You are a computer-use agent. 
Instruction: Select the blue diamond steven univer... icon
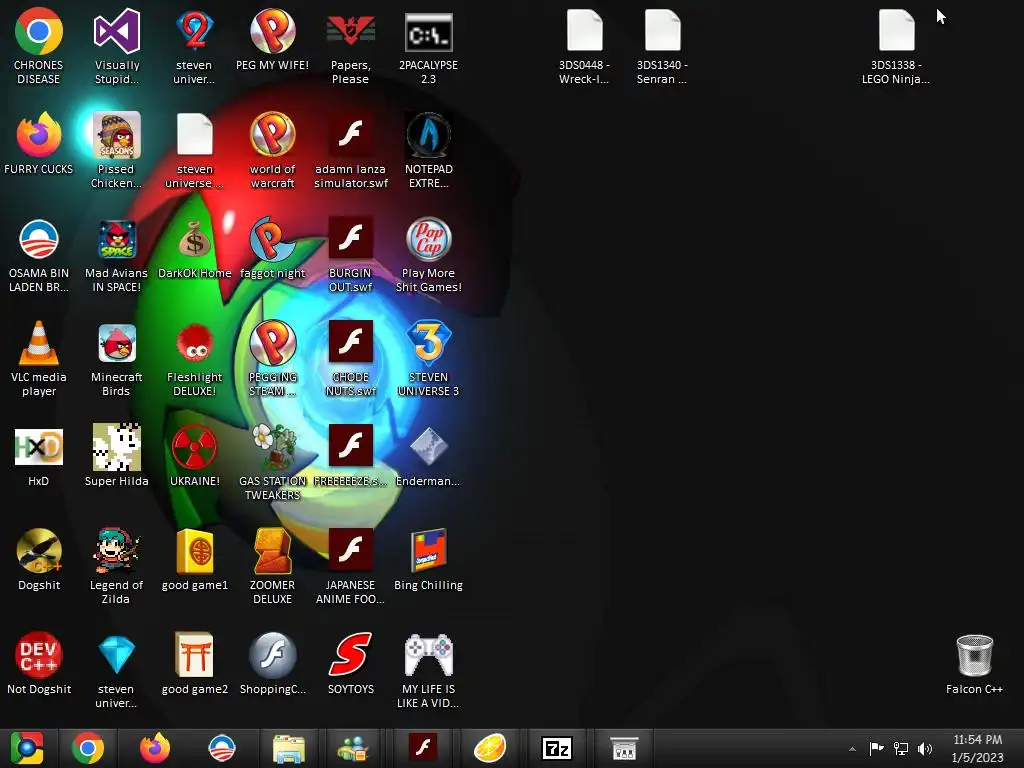[x=116, y=670]
